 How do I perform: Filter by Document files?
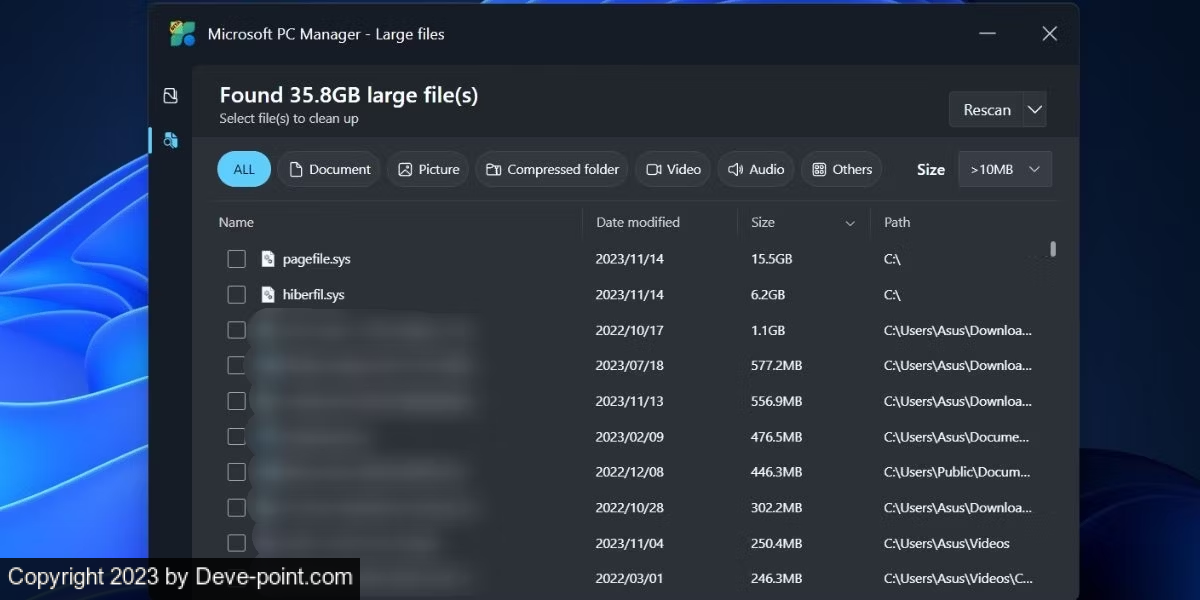coord(329,169)
